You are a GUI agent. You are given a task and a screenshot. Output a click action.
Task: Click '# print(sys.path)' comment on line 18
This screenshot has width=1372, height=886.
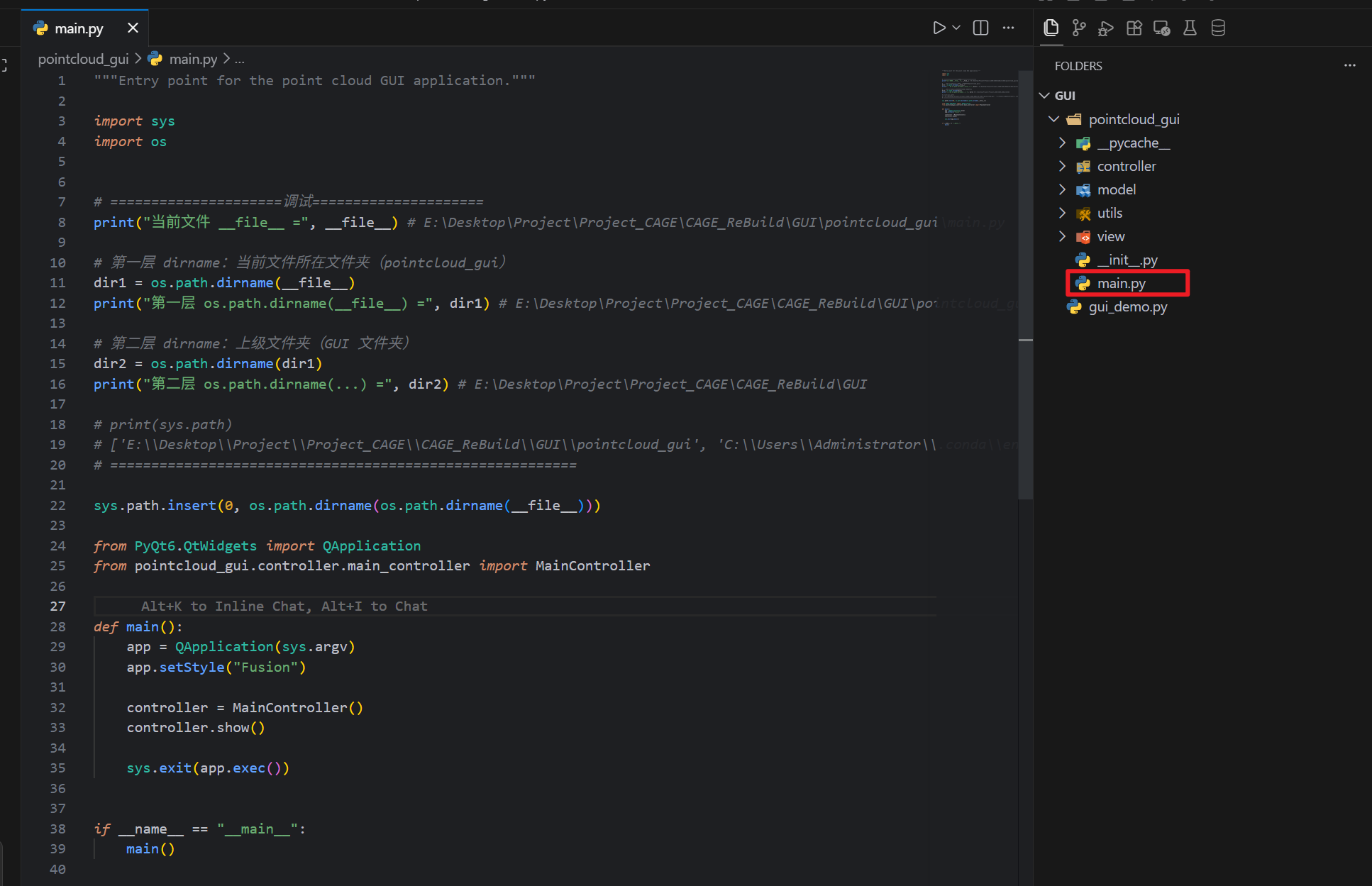pyautogui.click(x=163, y=424)
